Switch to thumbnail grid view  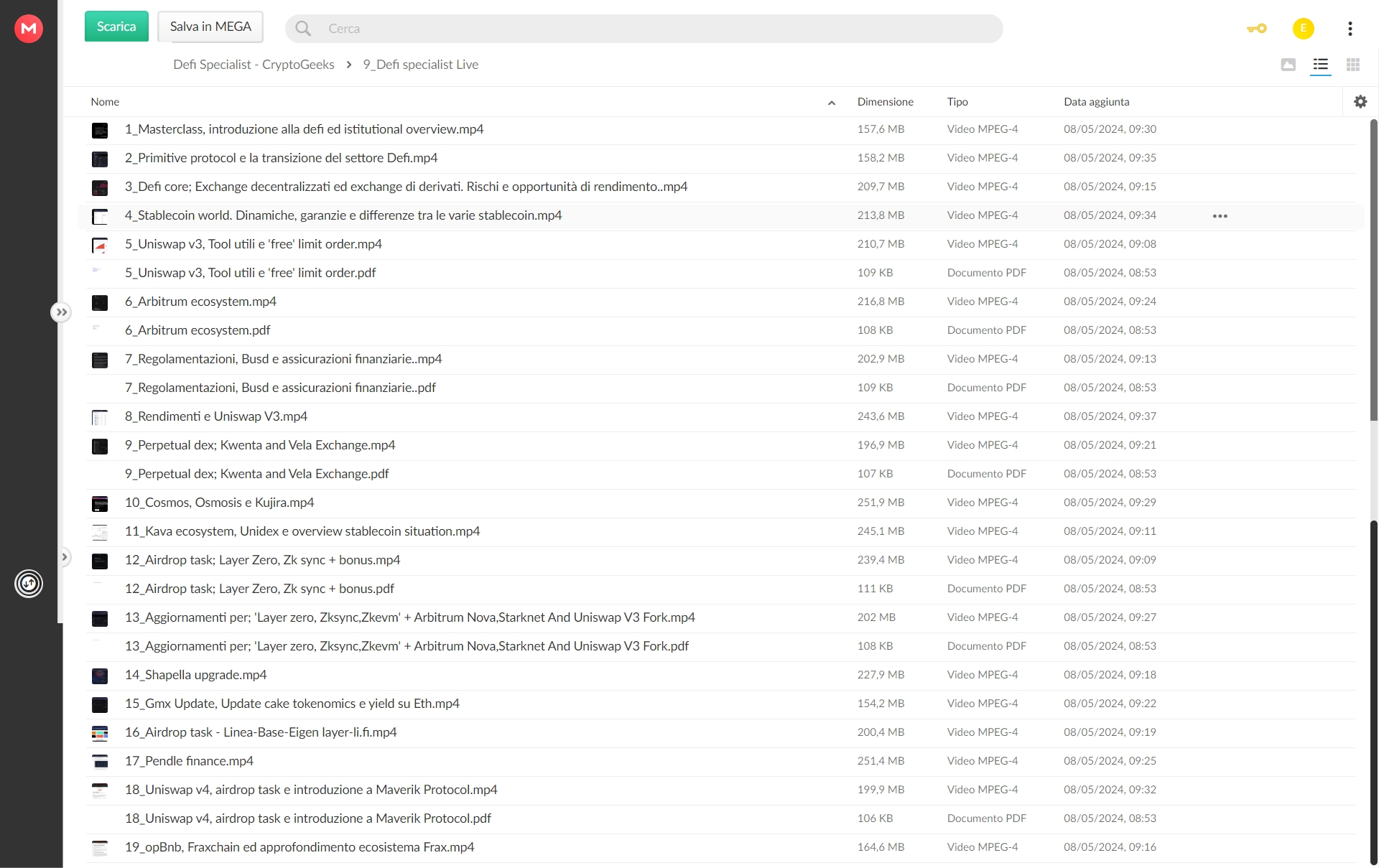click(1353, 65)
